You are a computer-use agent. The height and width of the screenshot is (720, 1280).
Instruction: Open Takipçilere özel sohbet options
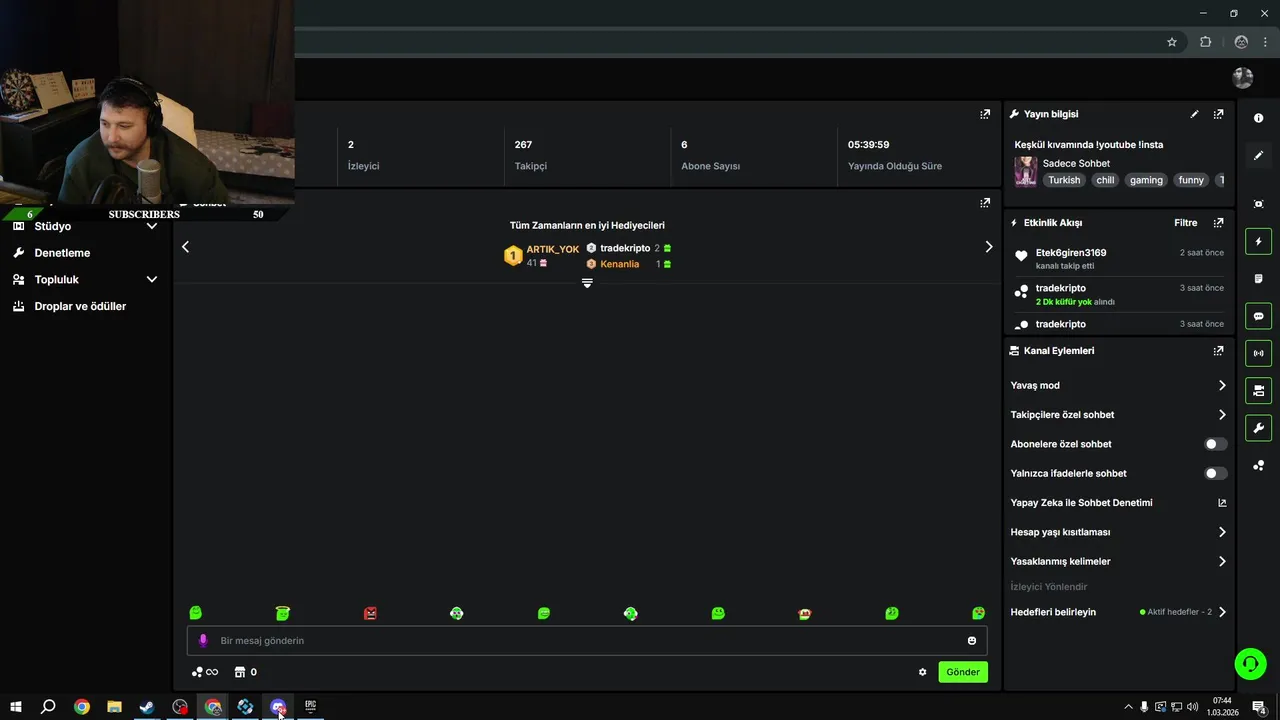point(1118,415)
